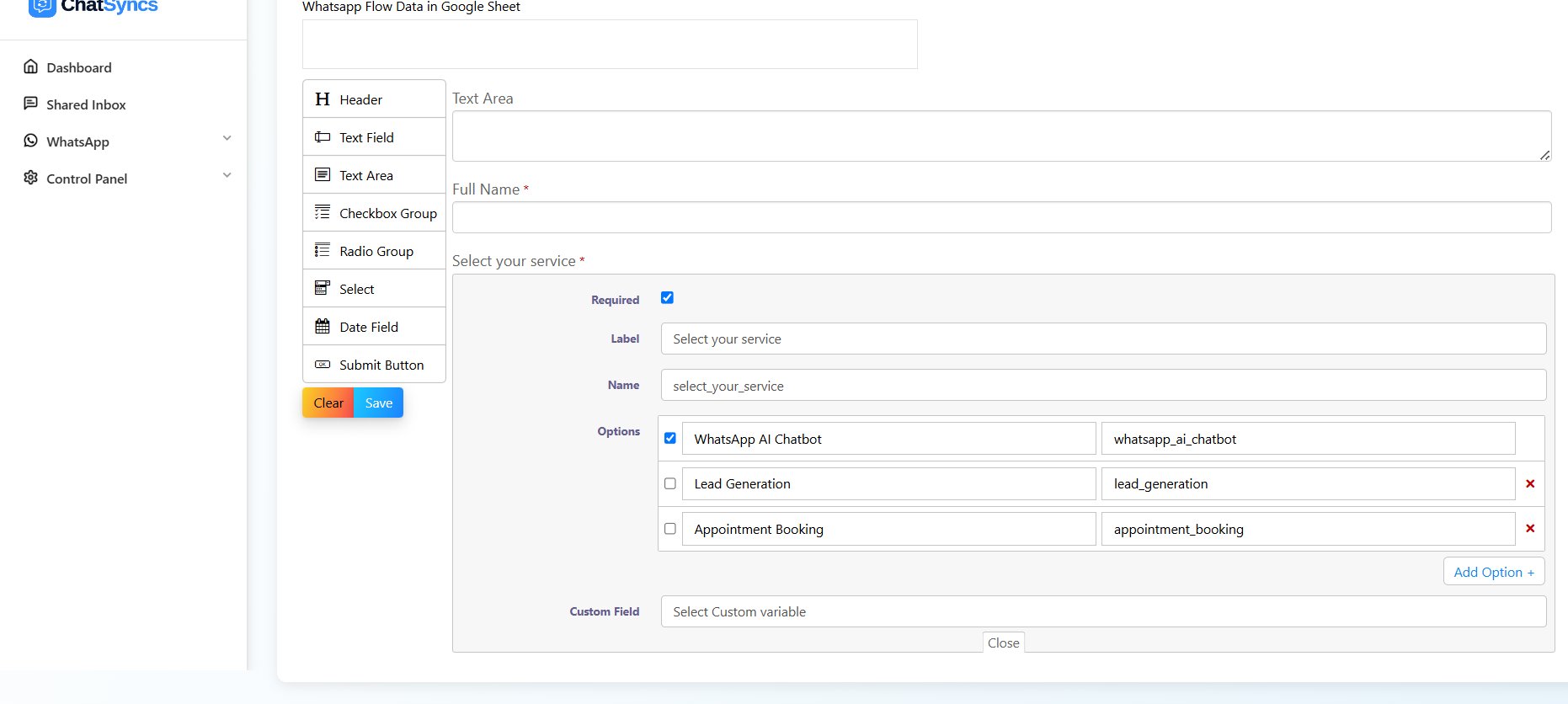
Task: Check the Lead Generation option checkbox
Action: 670,483
